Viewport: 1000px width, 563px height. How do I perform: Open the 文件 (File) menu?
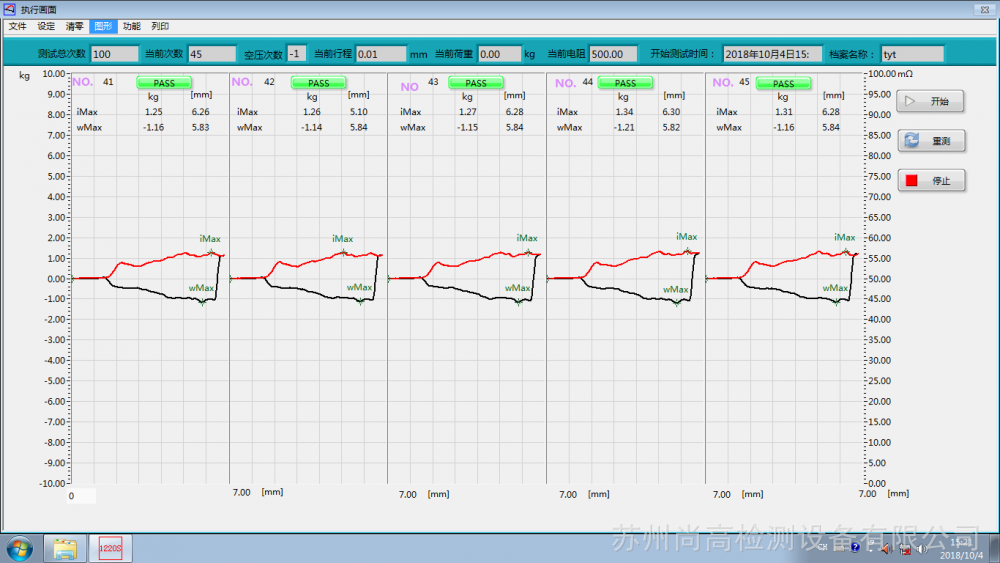[17, 26]
